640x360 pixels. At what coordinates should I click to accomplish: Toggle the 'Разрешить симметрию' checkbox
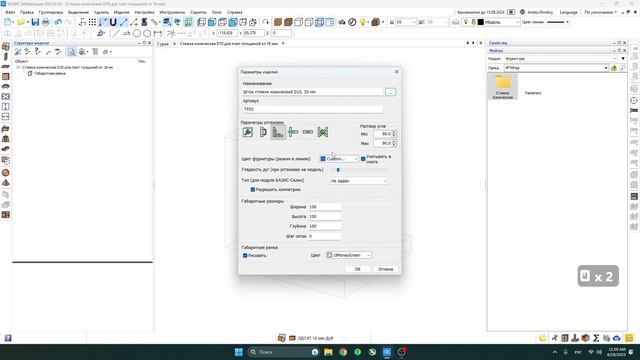point(253,189)
